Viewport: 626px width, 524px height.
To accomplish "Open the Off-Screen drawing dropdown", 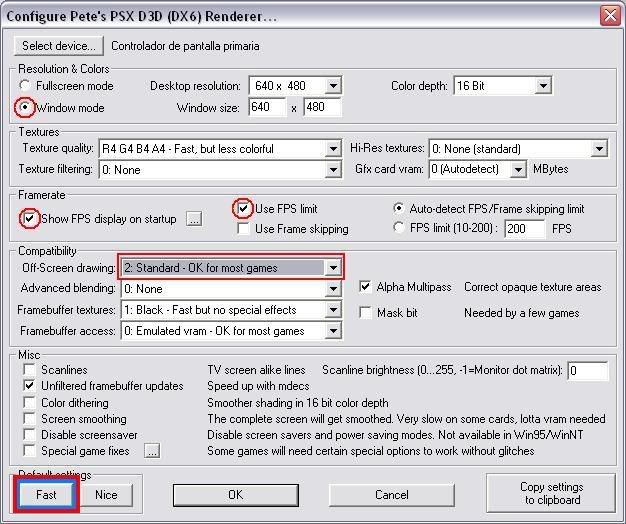I will [x=333, y=268].
